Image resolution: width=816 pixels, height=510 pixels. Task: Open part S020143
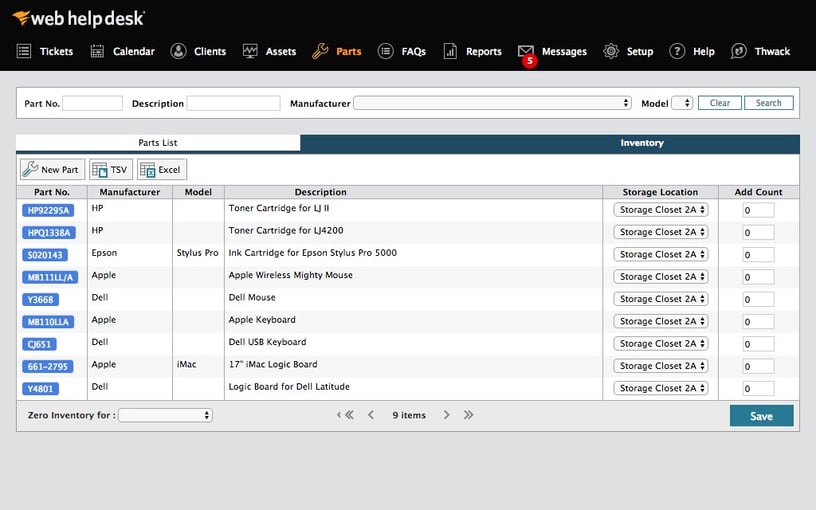pyautogui.click(x=45, y=255)
